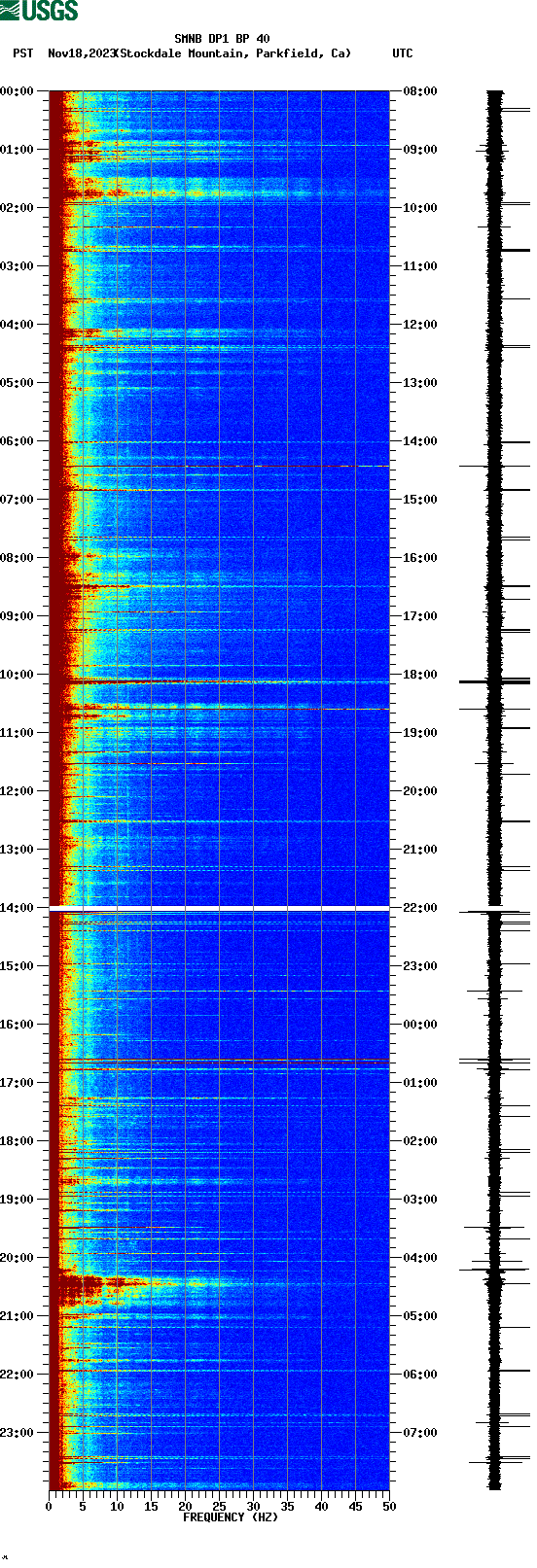537x1568 pixels.
Task: Click the title text SMNB DP1 BP 40
Action: pyautogui.click(x=222, y=40)
